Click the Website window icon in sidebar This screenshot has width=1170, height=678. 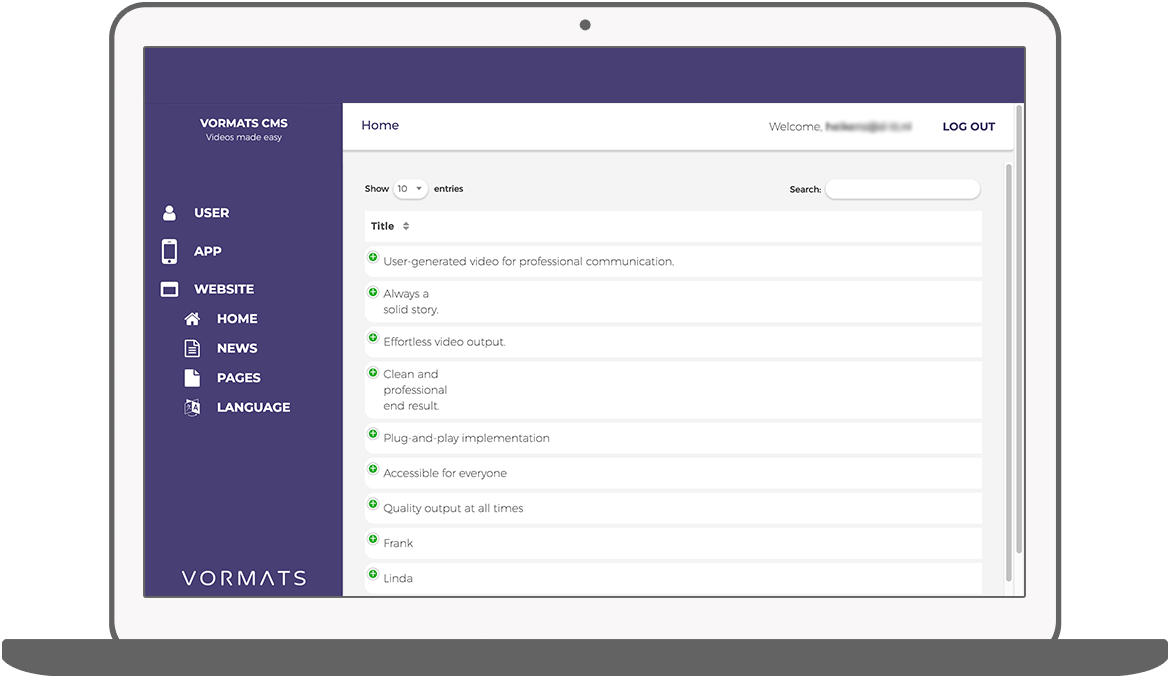tap(169, 289)
